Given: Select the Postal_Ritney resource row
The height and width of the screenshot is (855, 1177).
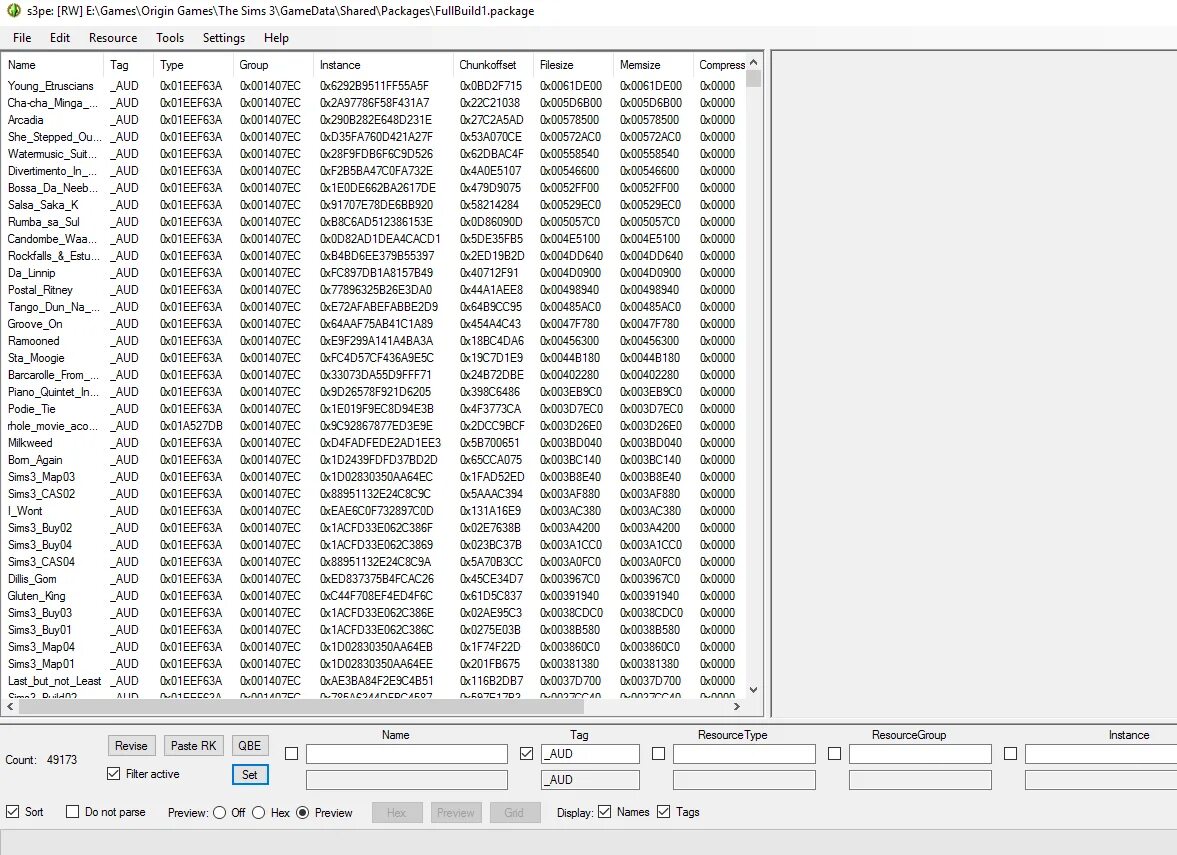Looking at the screenshot, I should [374, 290].
